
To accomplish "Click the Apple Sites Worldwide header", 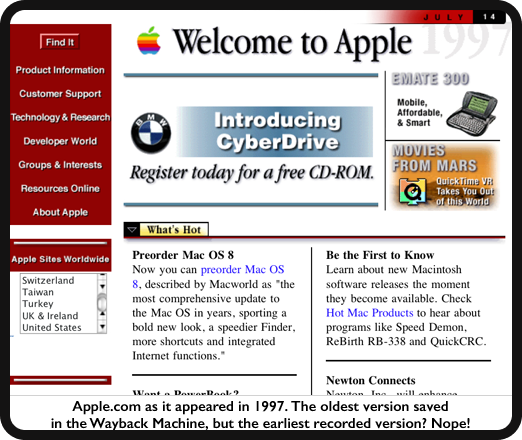I will click(x=60, y=259).
